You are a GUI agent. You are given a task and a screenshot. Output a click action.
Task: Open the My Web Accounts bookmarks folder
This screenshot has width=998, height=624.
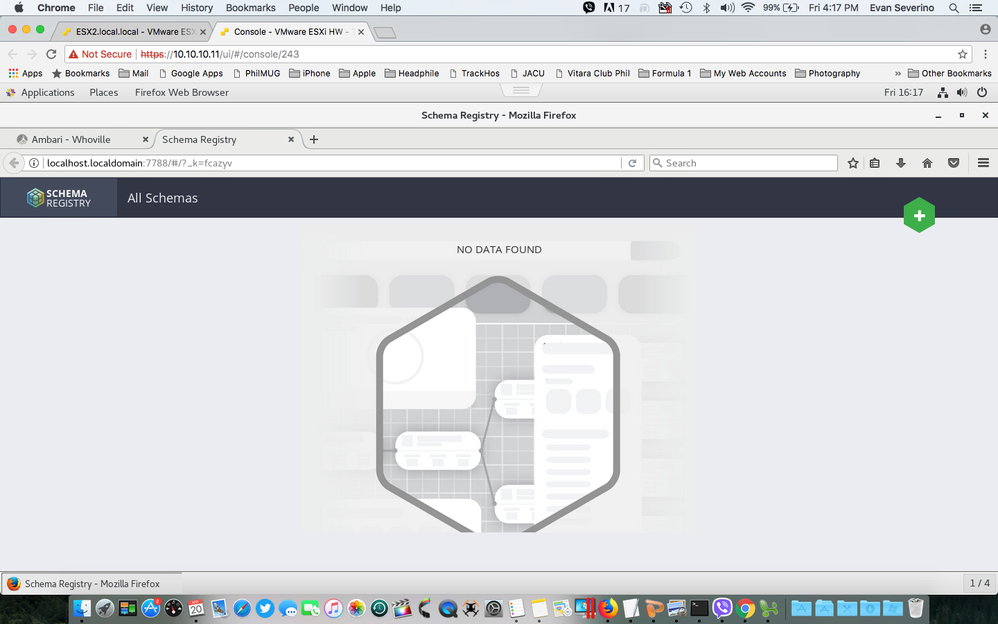743,73
